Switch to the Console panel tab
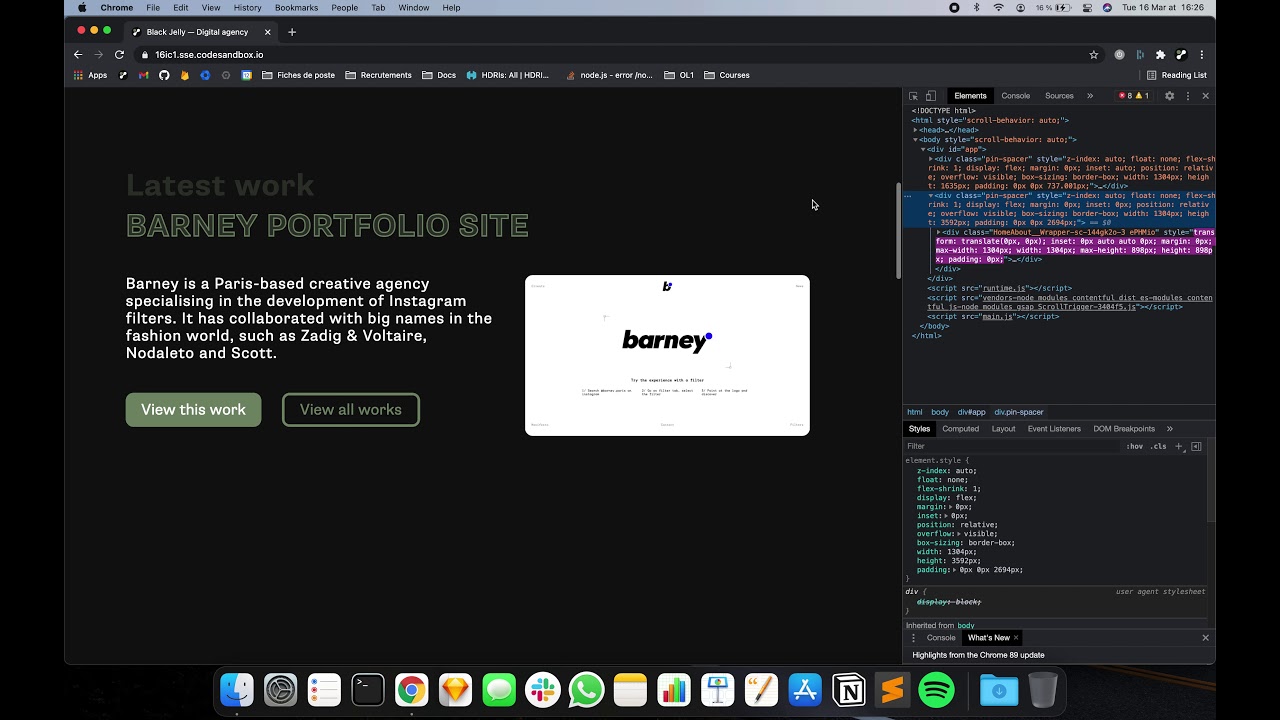1280x720 pixels. [x=1015, y=96]
